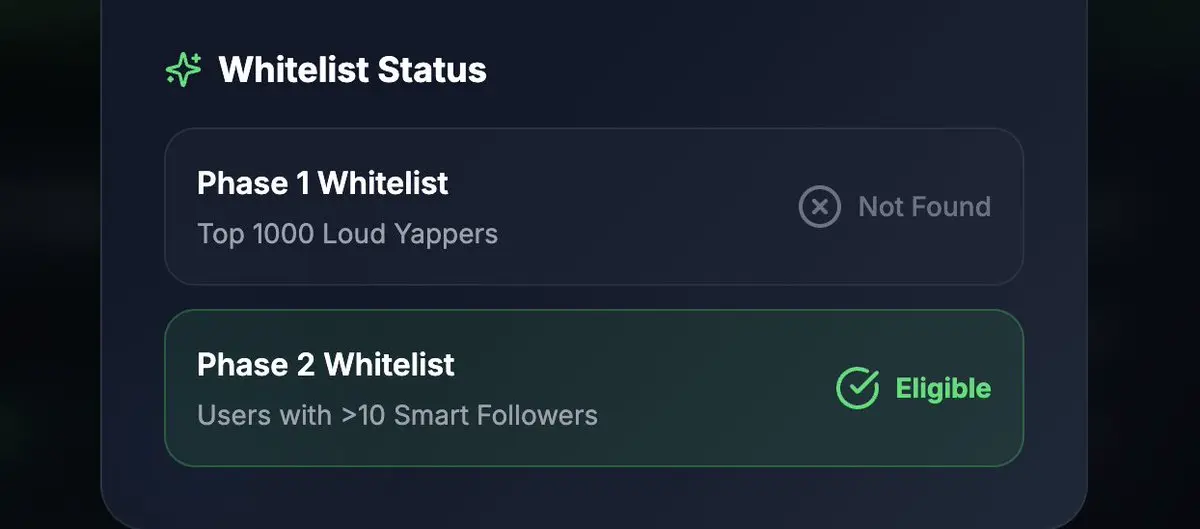The width and height of the screenshot is (1200, 529).
Task: Click the circled X Not Found icon
Action: tap(819, 207)
